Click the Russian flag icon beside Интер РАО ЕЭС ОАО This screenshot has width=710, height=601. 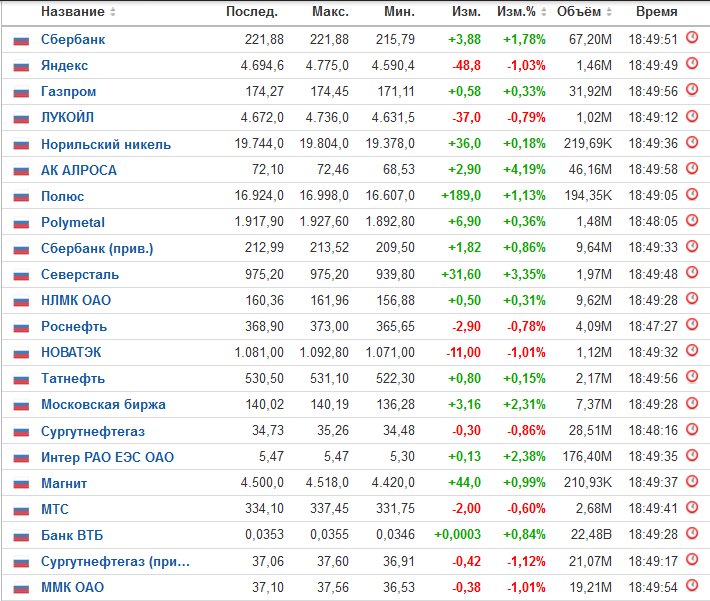tap(21, 458)
